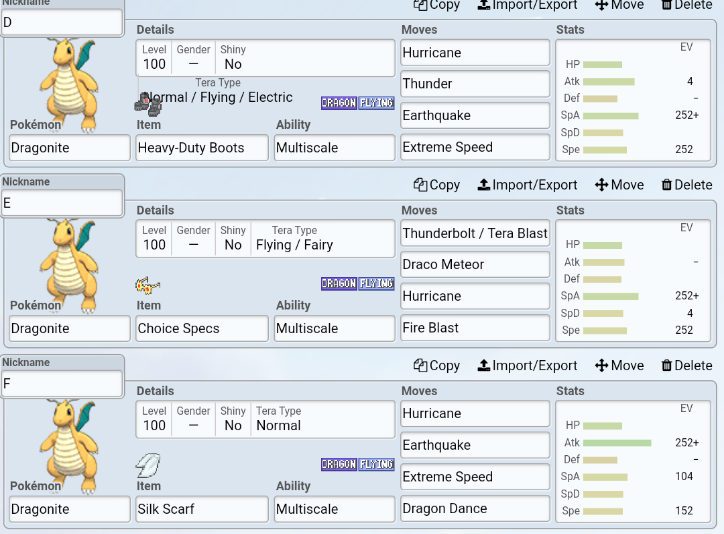This screenshot has width=724, height=534.
Task: Click Flying type badge on Dragonite D
Action: click(376, 103)
